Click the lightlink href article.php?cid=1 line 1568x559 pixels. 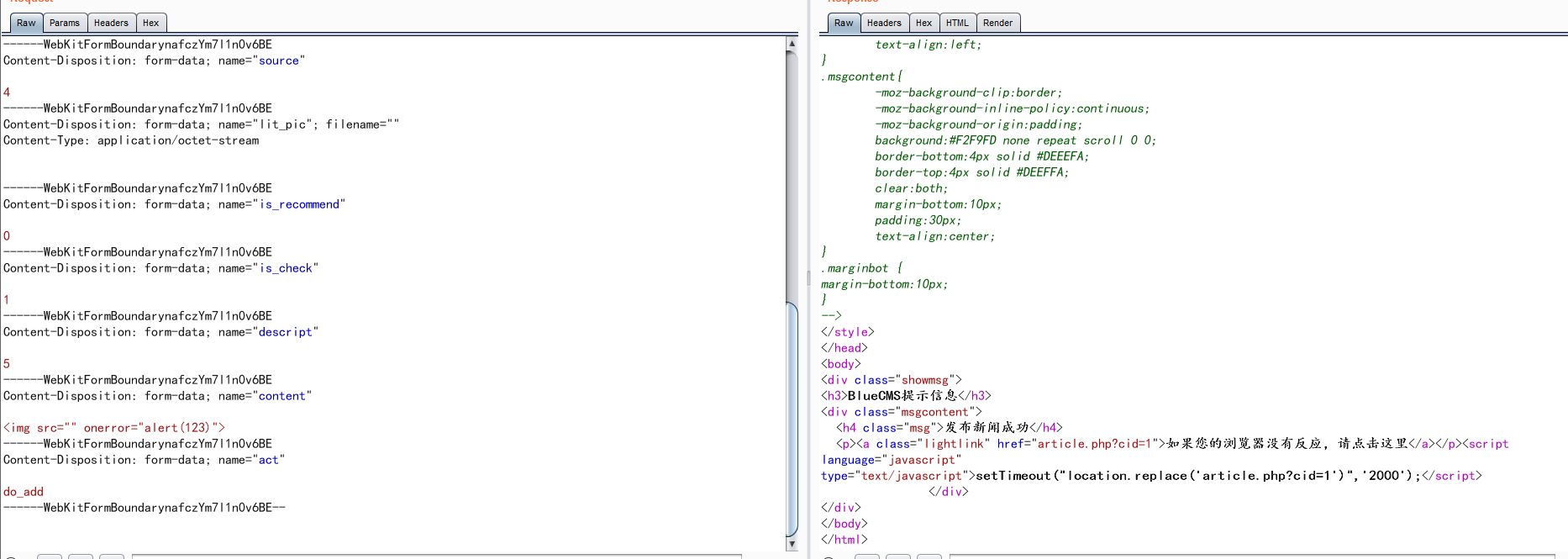1172,444
